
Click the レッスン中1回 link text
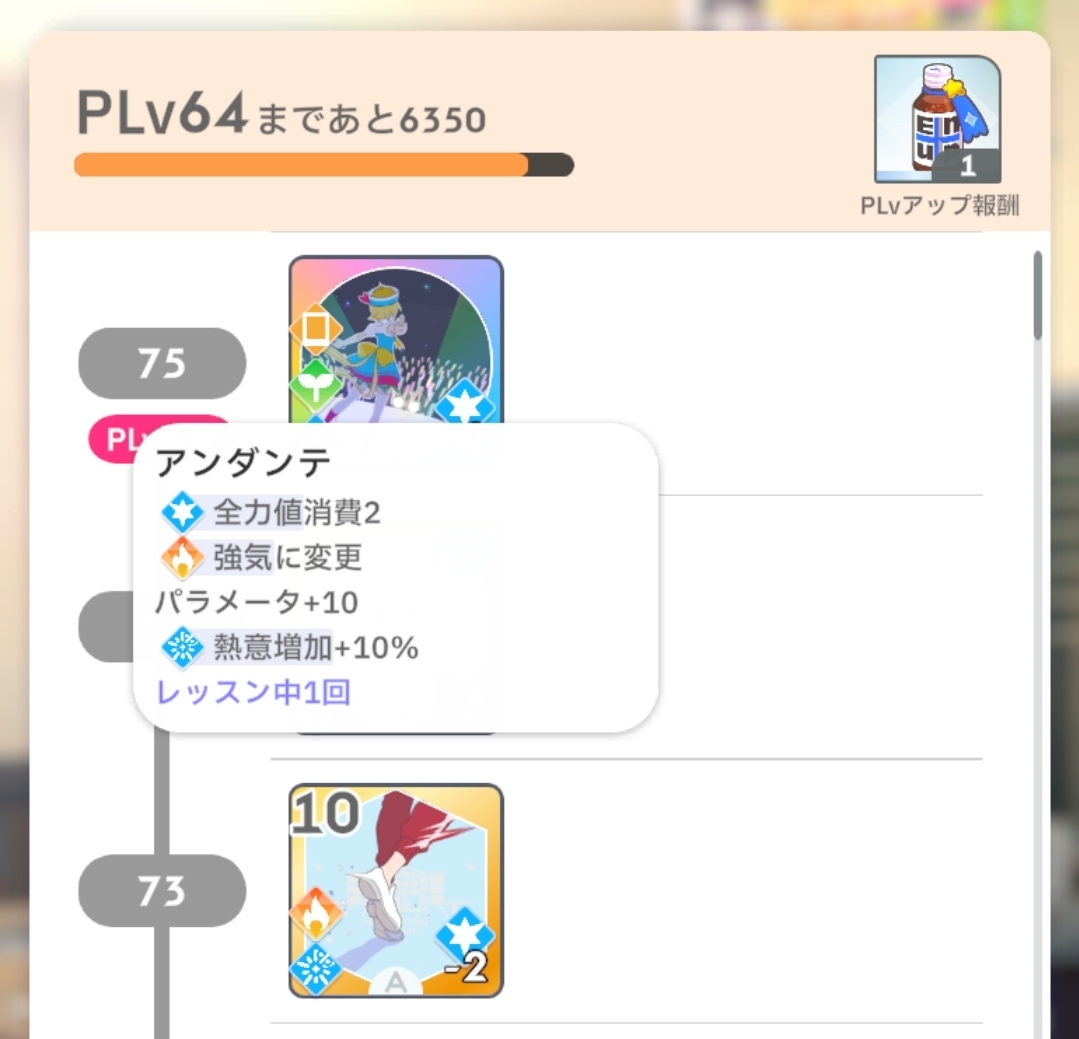click(x=253, y=692)
